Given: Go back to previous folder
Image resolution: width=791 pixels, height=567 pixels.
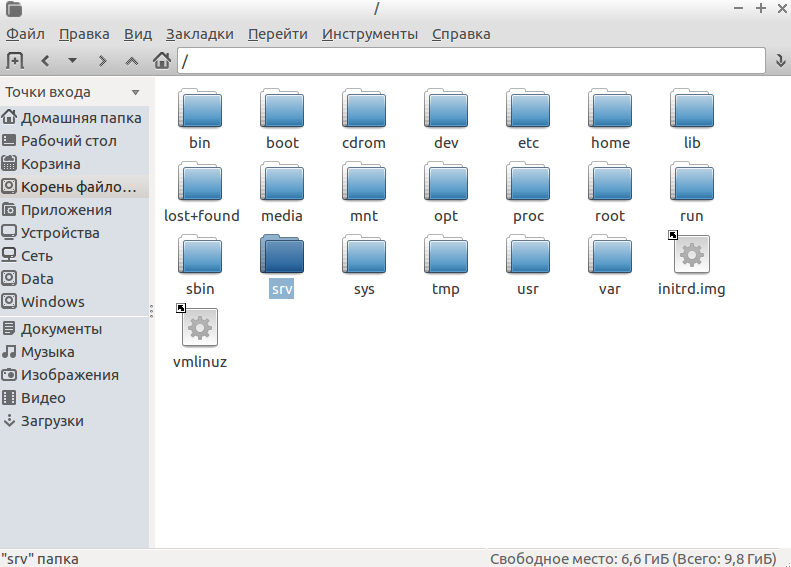Looking at the screenshot, I should pyautogui.click(x=45, y=61).
